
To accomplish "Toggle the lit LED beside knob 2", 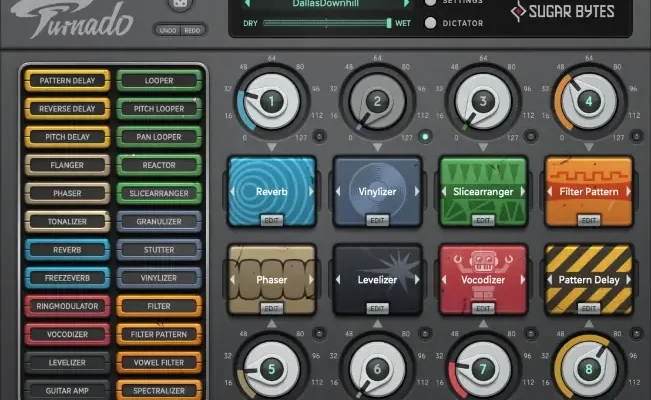I will pyautogui.click(x=425, y=137).
